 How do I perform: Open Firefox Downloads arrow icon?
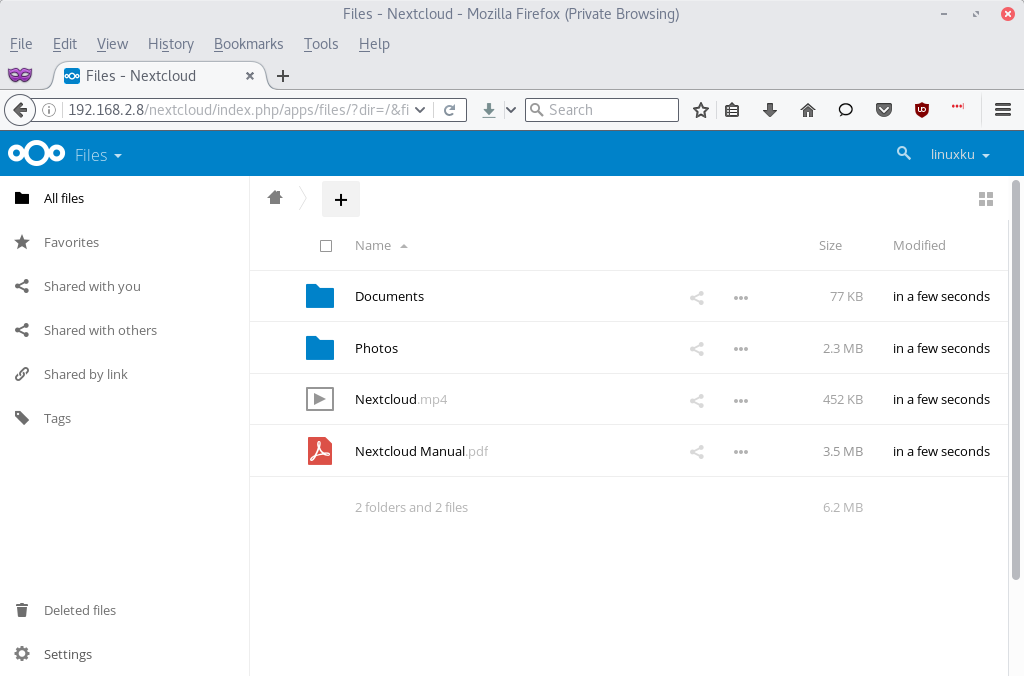click(x=770, y=110)
